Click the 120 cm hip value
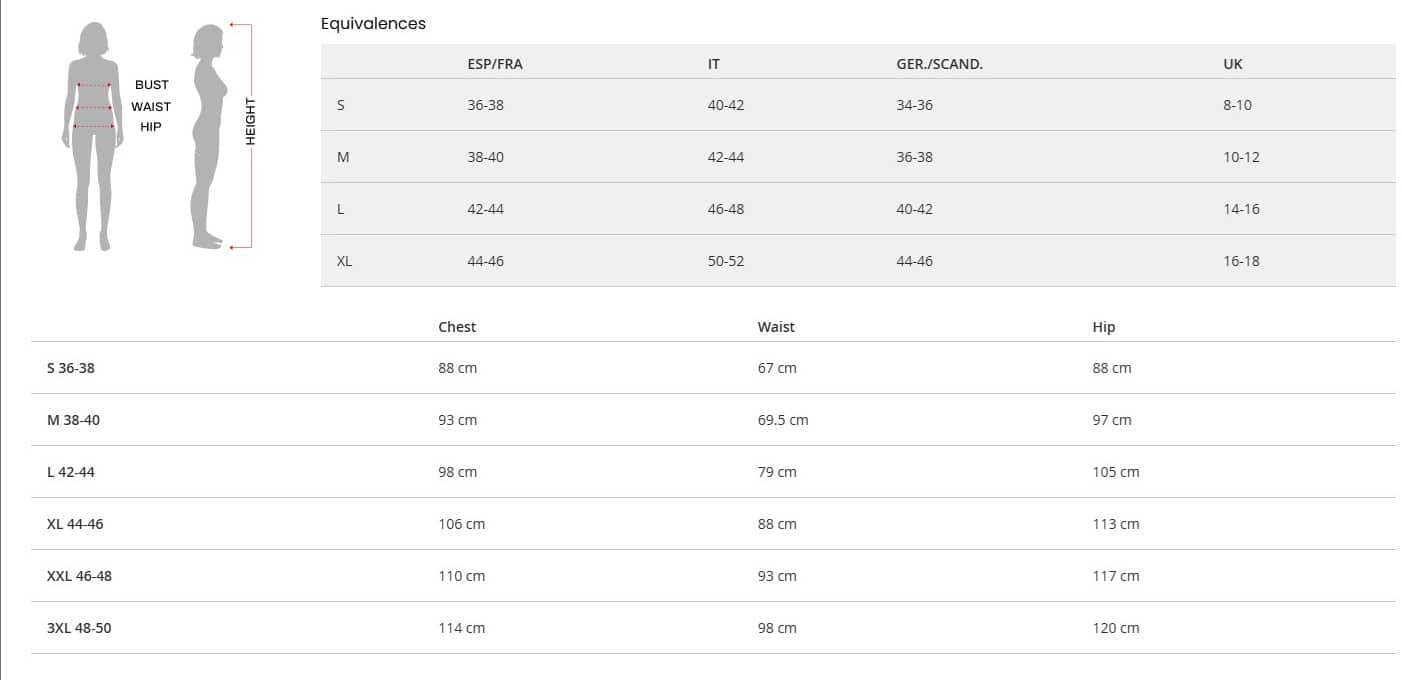Image resolution: width=1402 pixels, height=680 pixels. (x=1115, y=628)
